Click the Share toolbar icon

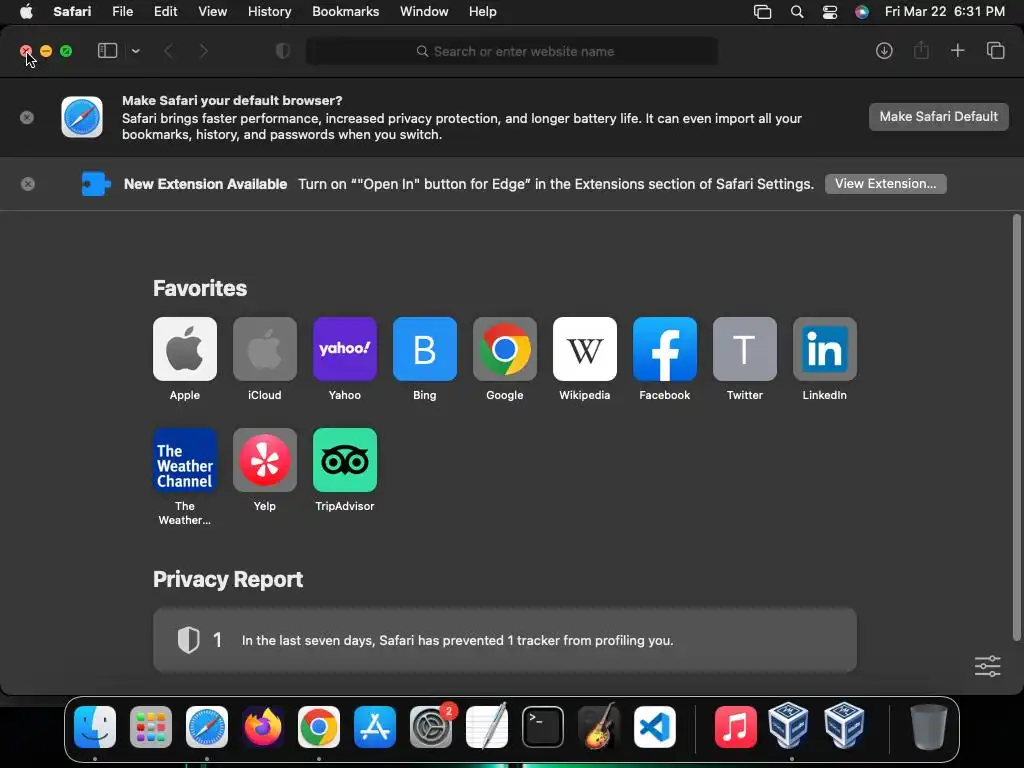coord(921,50)
